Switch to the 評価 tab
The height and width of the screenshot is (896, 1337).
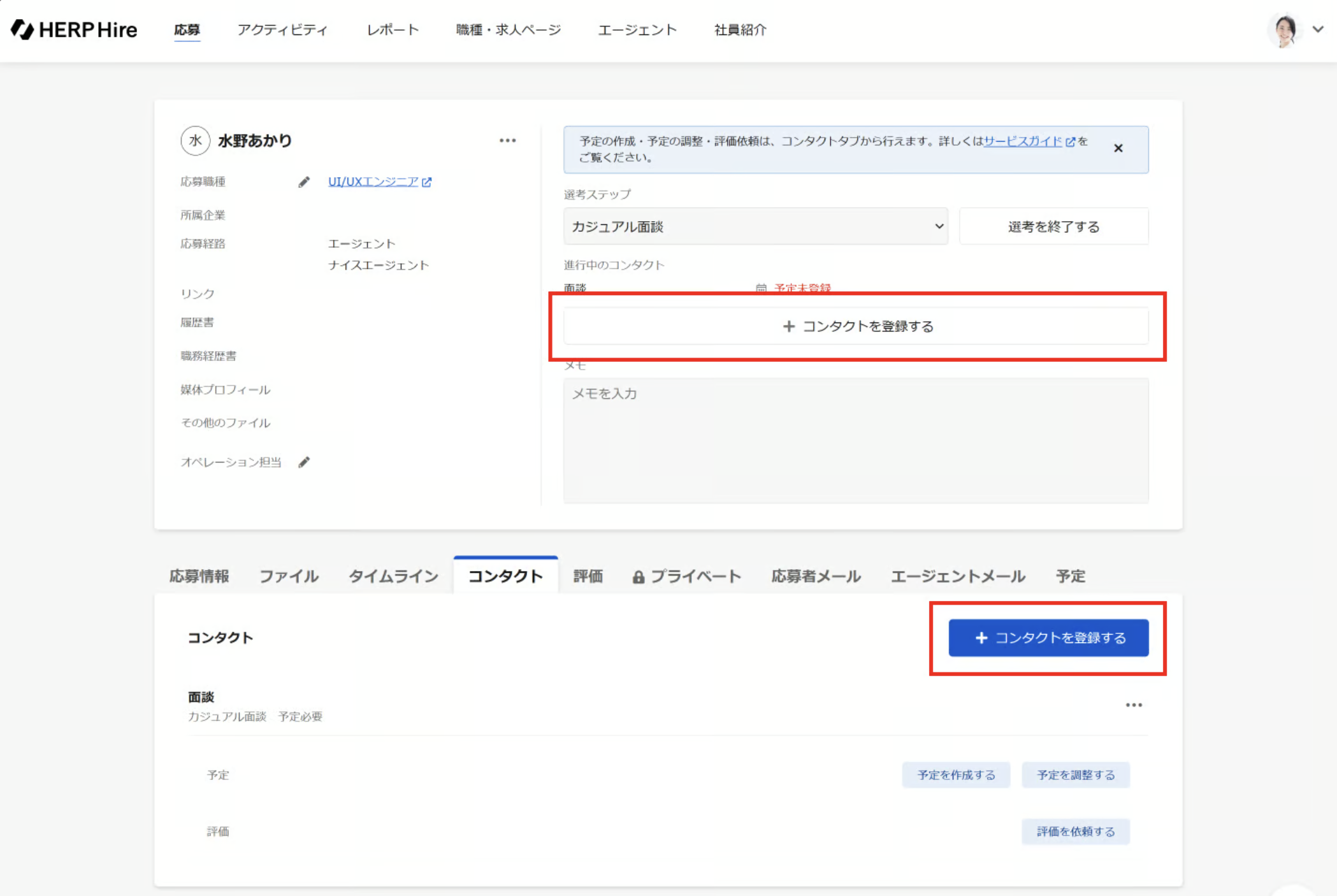coord(588,576)
